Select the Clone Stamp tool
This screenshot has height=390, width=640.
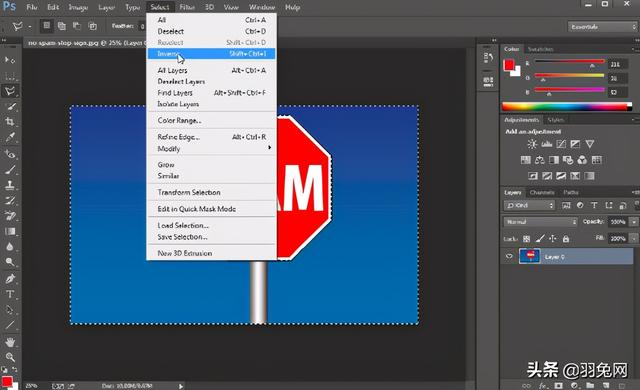[10, 185]
